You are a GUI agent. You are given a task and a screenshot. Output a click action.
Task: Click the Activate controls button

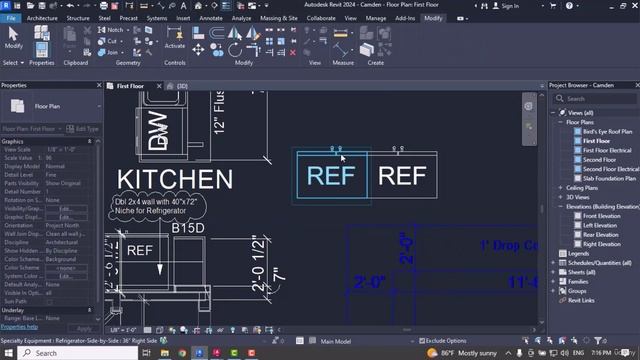pyautogui.click(x=175, y=38)
